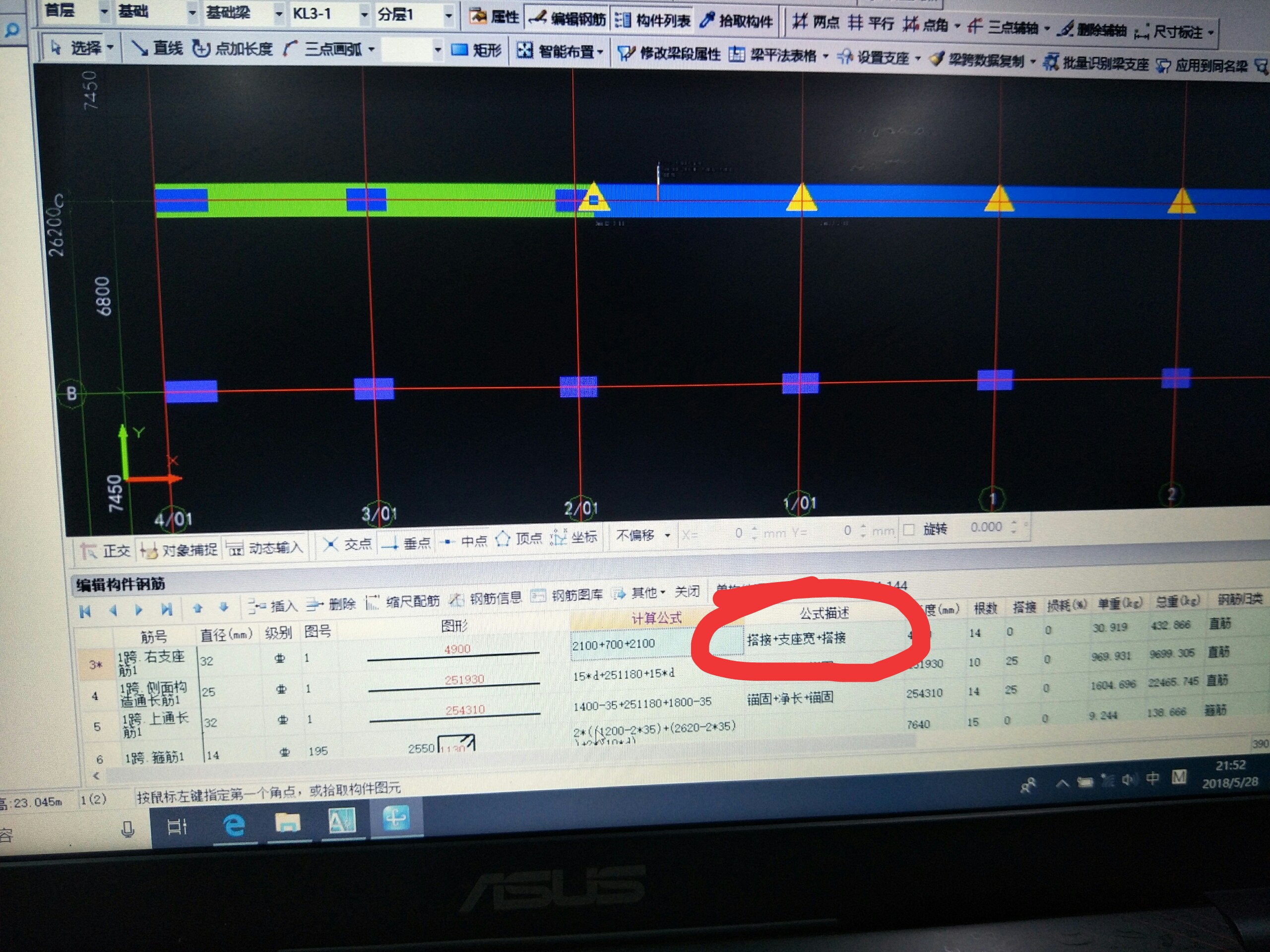Choose the 矩形 rectangle drawing tool
The width and height of the screenshot is (1270, 952).
pyautogui.click(x=477, y=51)
